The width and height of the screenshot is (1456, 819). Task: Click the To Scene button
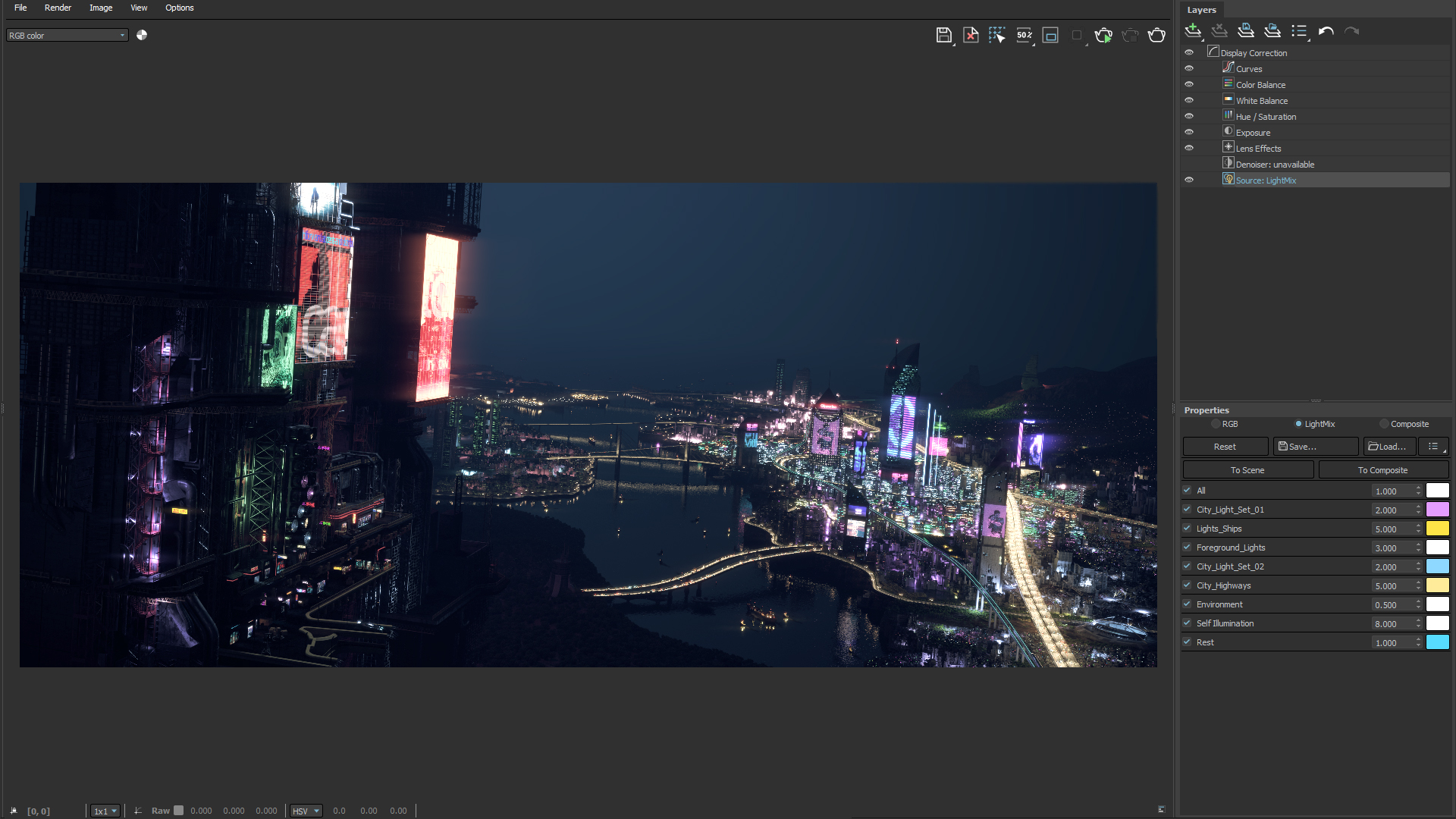coord(1247,470)
